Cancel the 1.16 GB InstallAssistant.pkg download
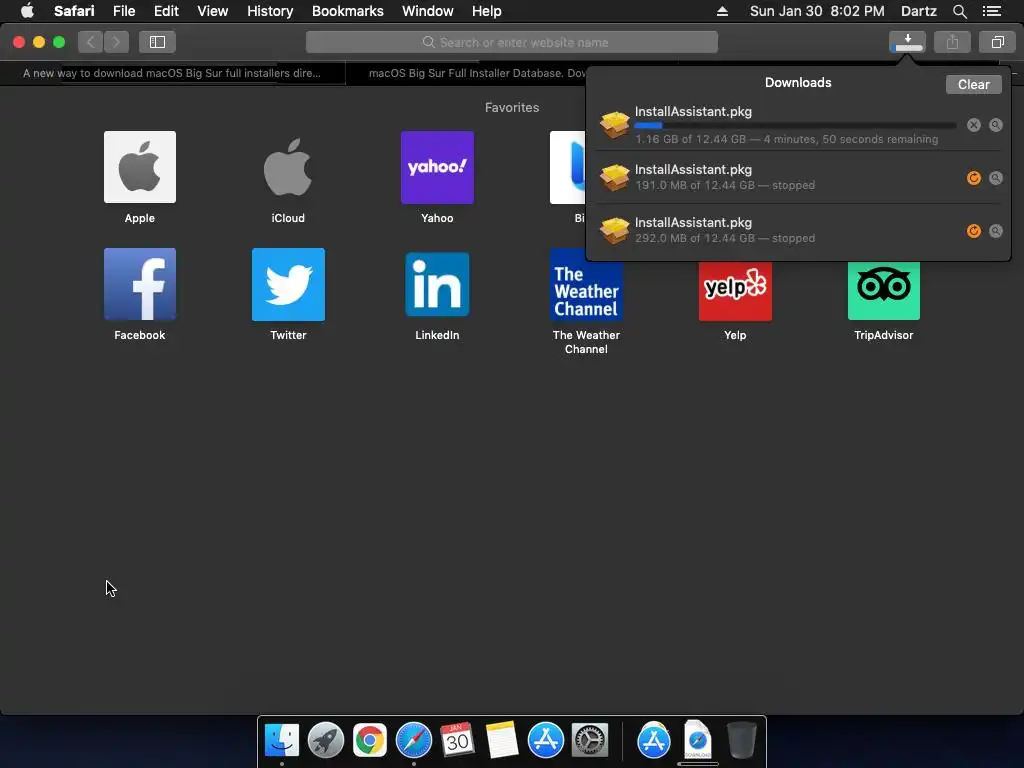Screen dimensions: 1024x768 click(x=974, y=125)
